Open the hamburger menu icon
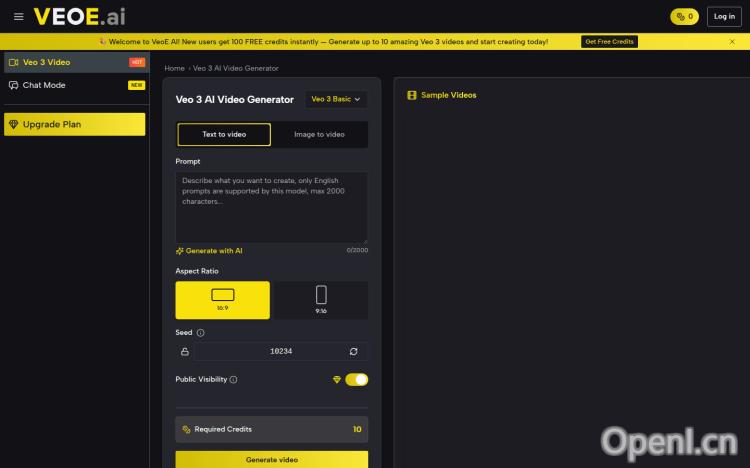 click(x=19, y=17)
